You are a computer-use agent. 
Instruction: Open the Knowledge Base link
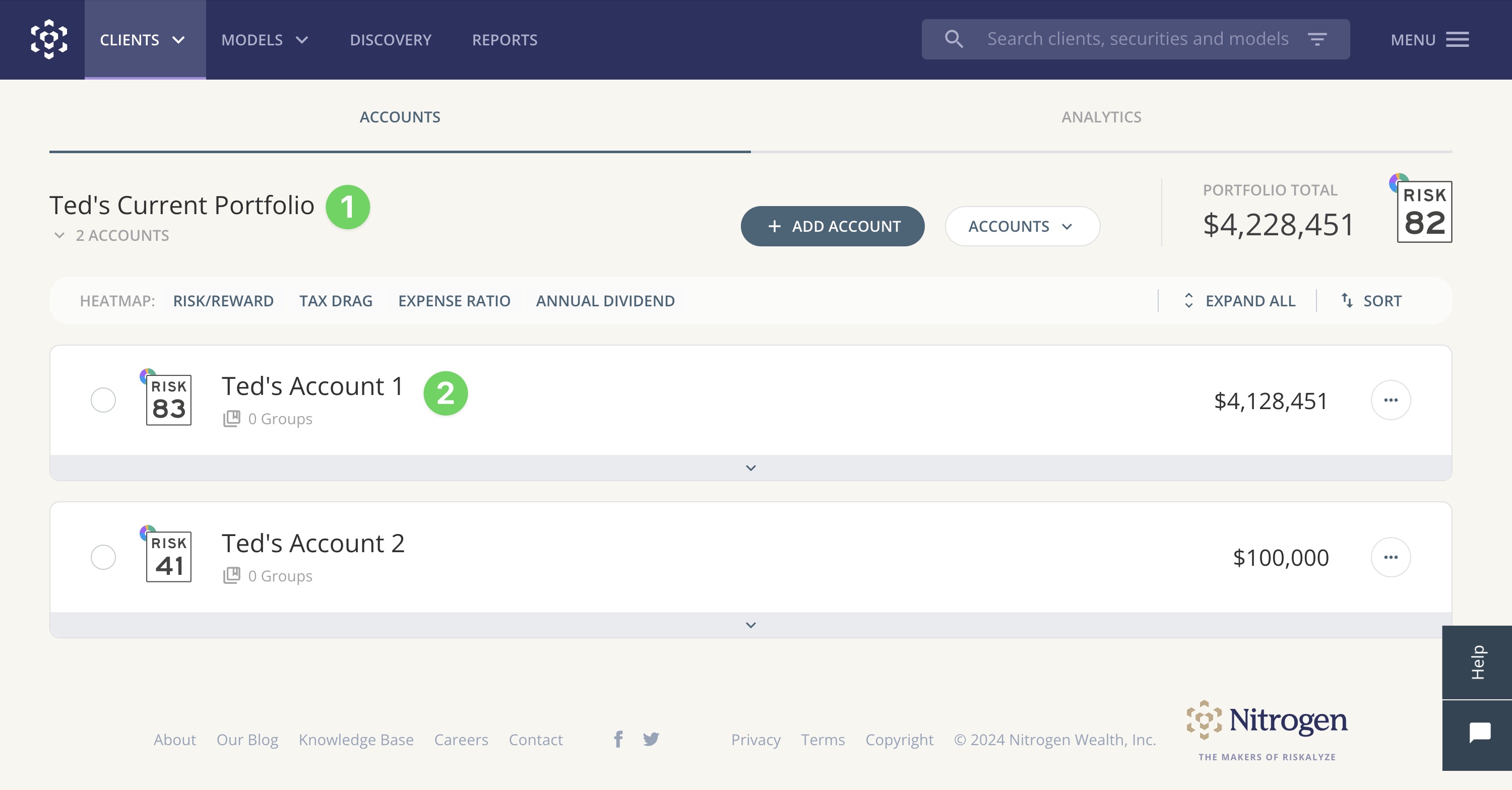356,740
